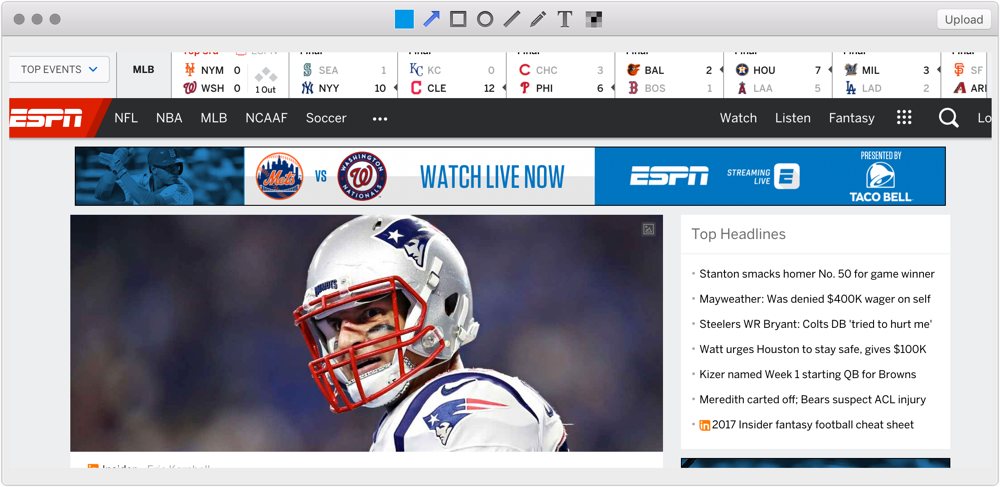Click the Insider icon beside cheat sheet

(x=705, y=425)
